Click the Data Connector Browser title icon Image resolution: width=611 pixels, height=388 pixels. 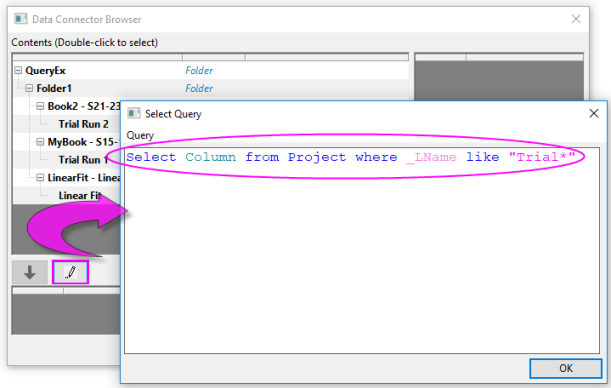[x=21, y=19]
